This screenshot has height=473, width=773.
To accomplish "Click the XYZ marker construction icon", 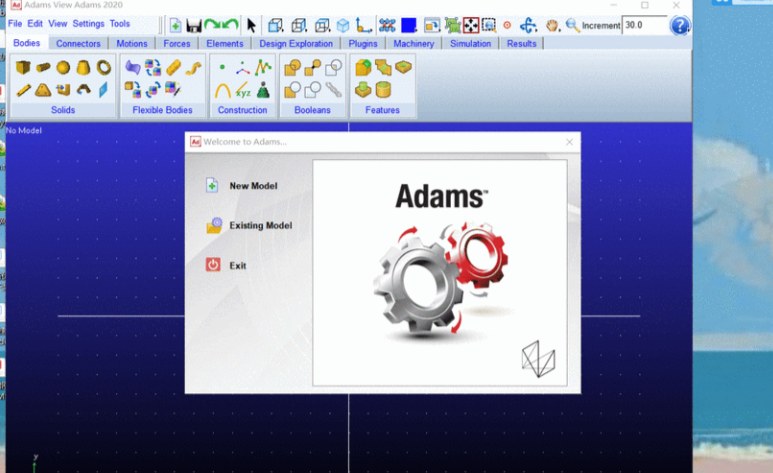I will tap(243, 90).
